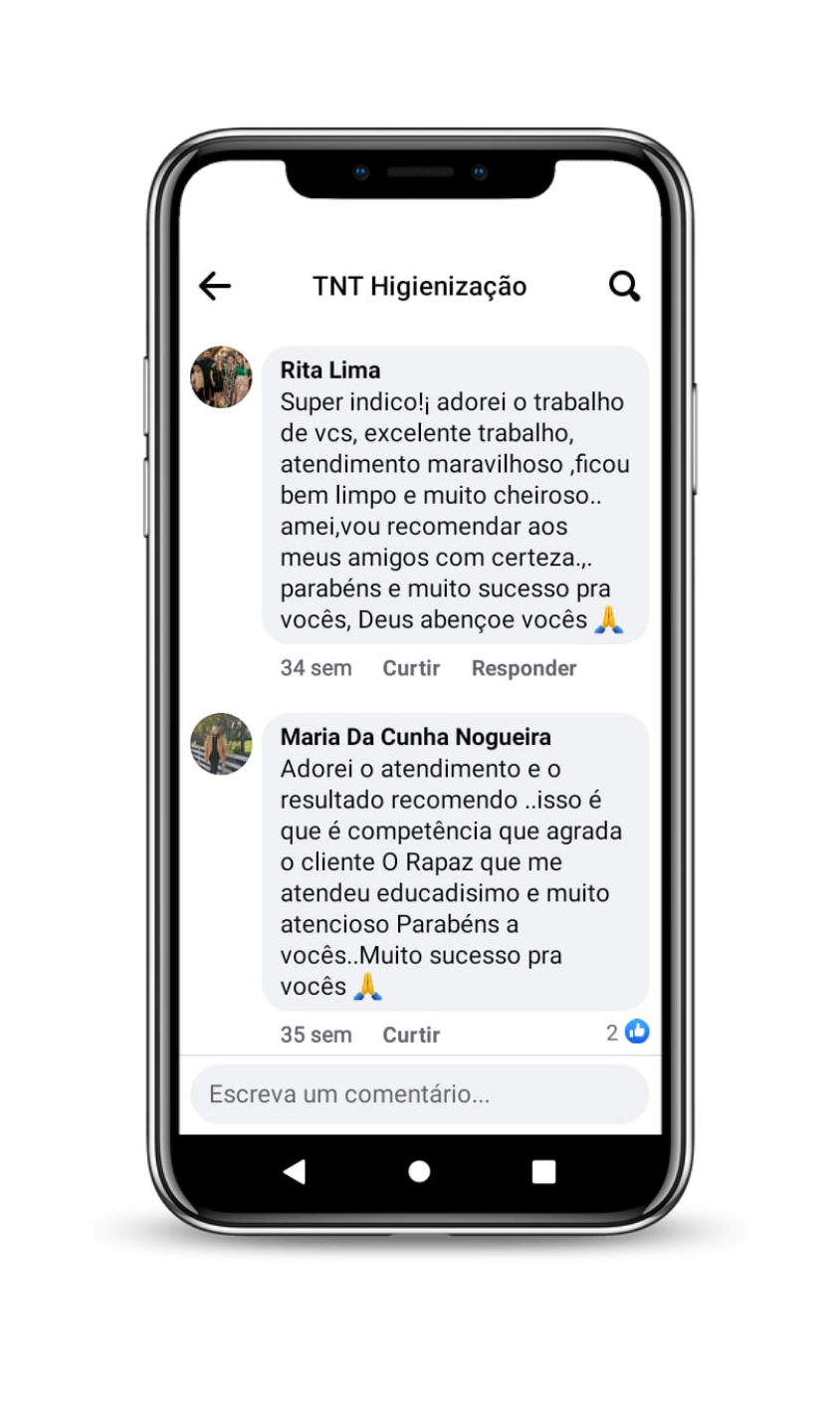Open Rita Lima's profile picture

(221, 377)
